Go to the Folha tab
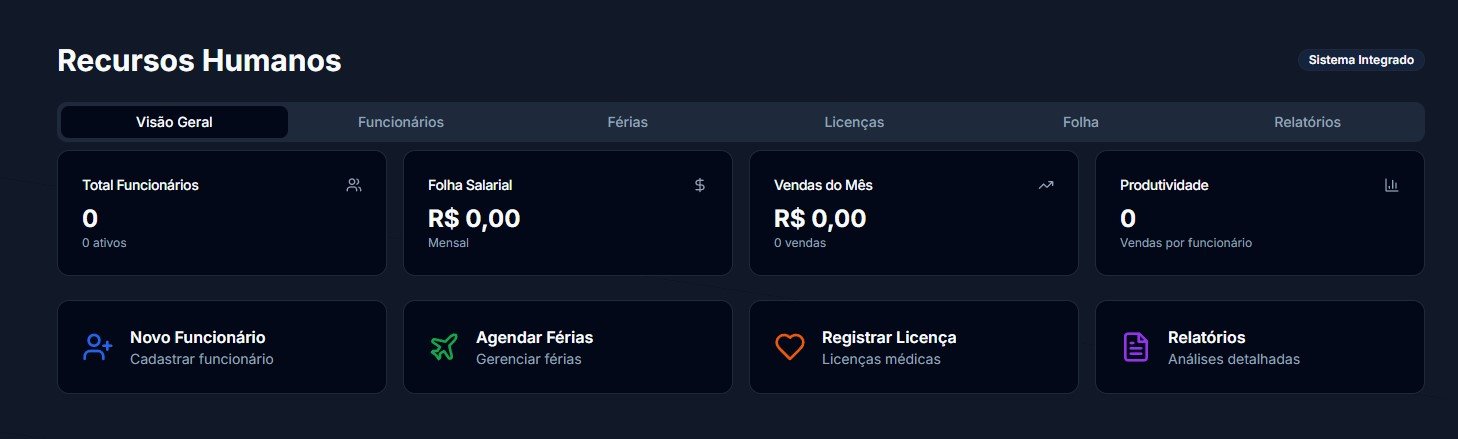1458x439 pixels. point(1081,122)
